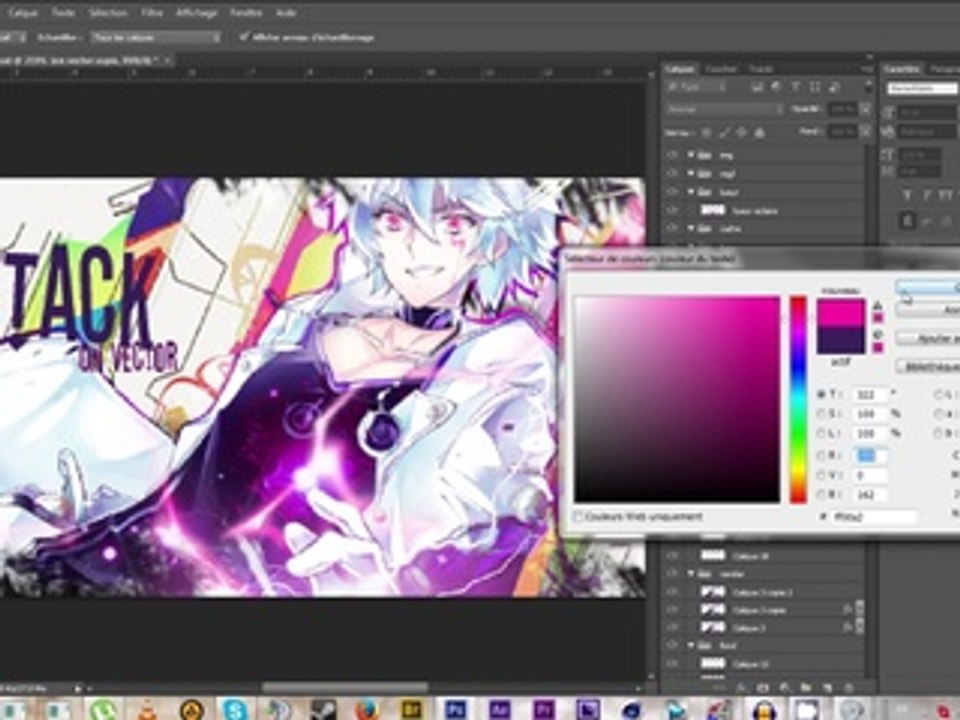The height and width of the screenshot is (720, 960).
Task: Click the hexadecimal color input field
Action: [x=874, y=517]
